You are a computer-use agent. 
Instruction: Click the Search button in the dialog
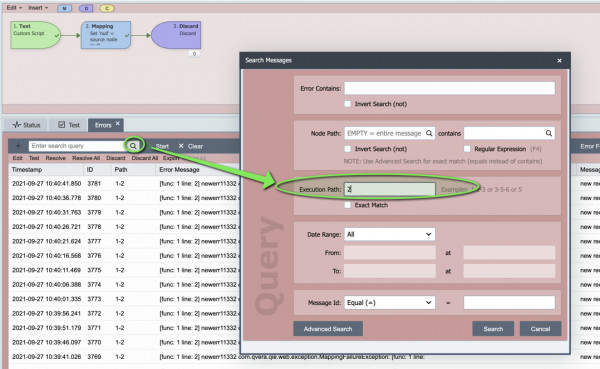point(493,329)
